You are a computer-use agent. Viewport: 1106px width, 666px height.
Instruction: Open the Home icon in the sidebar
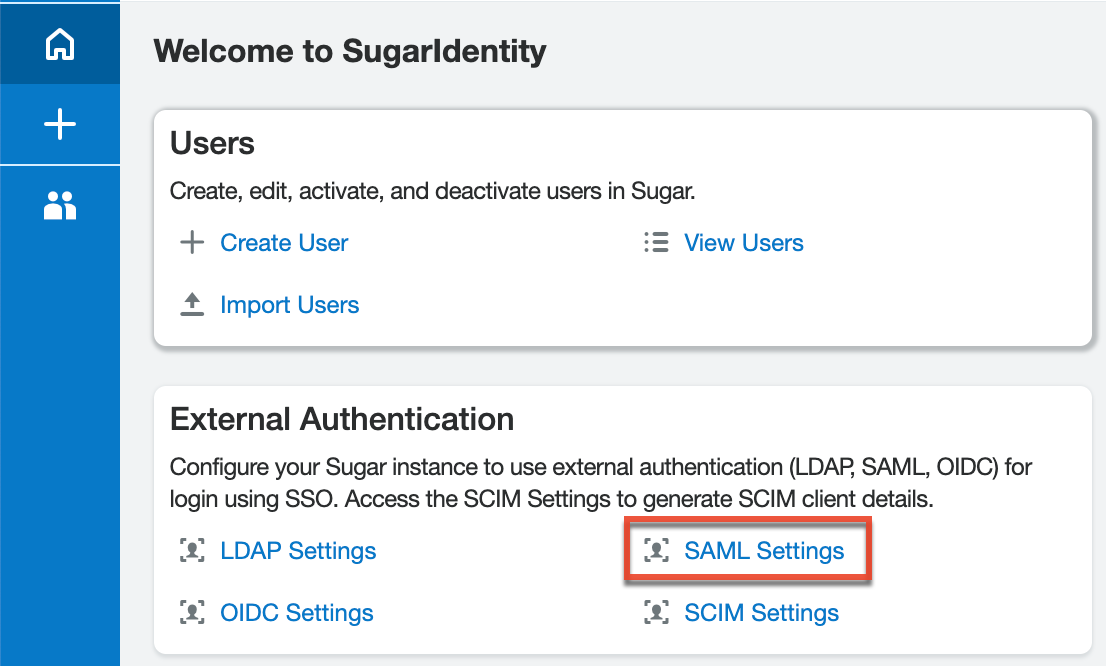(x=60, y=44)
